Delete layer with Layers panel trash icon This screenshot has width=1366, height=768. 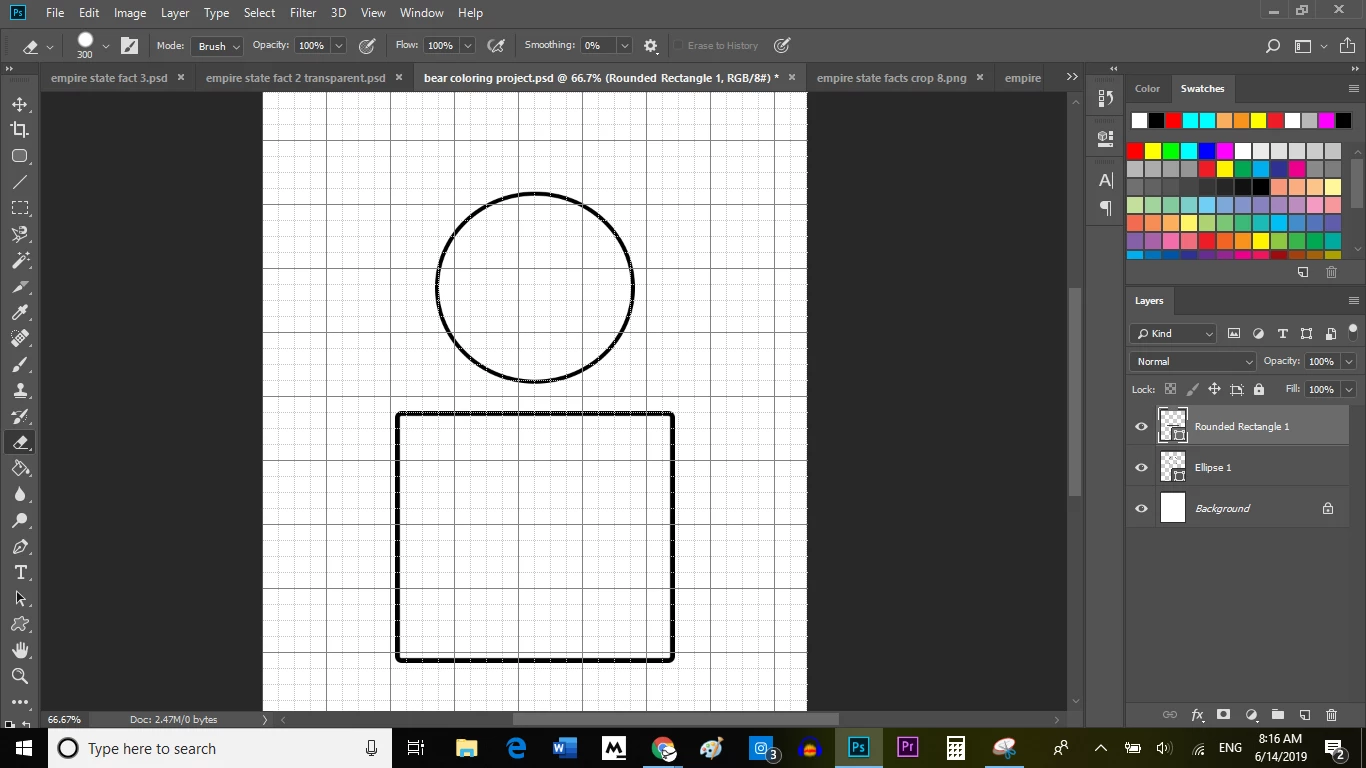[1331, 715]
